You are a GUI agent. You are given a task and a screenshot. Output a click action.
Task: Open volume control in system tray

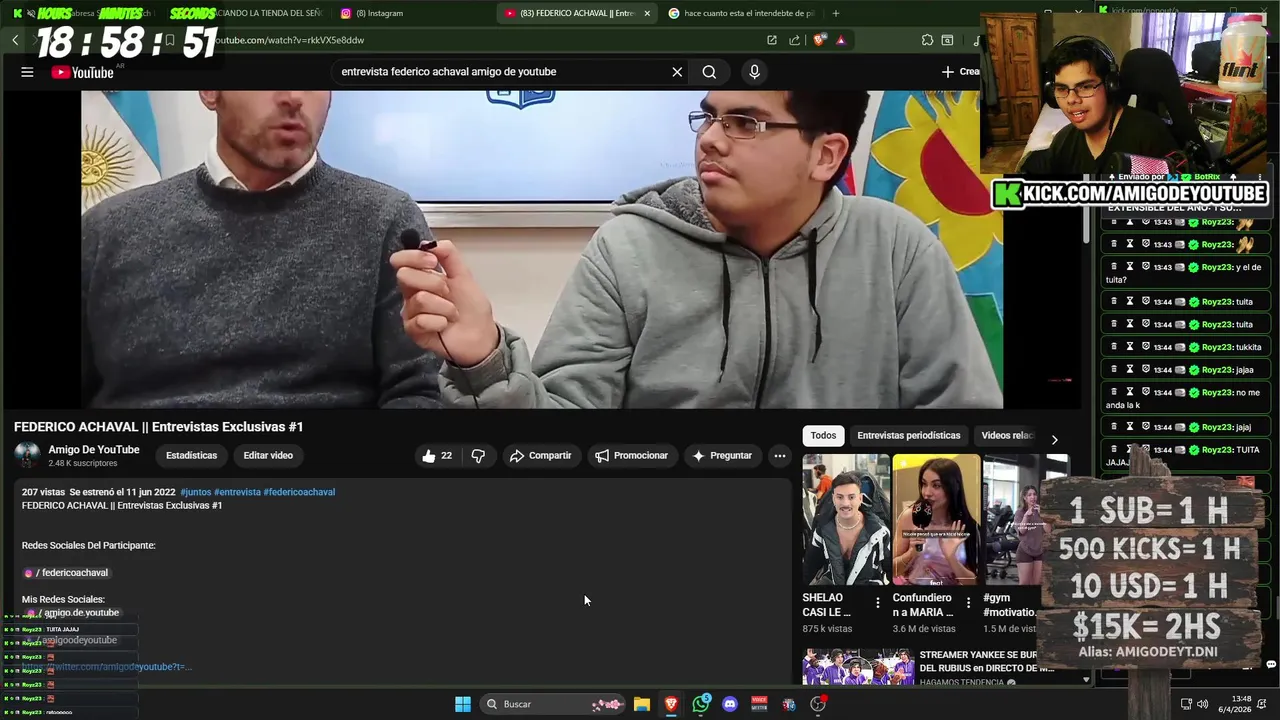[1203, 704]
